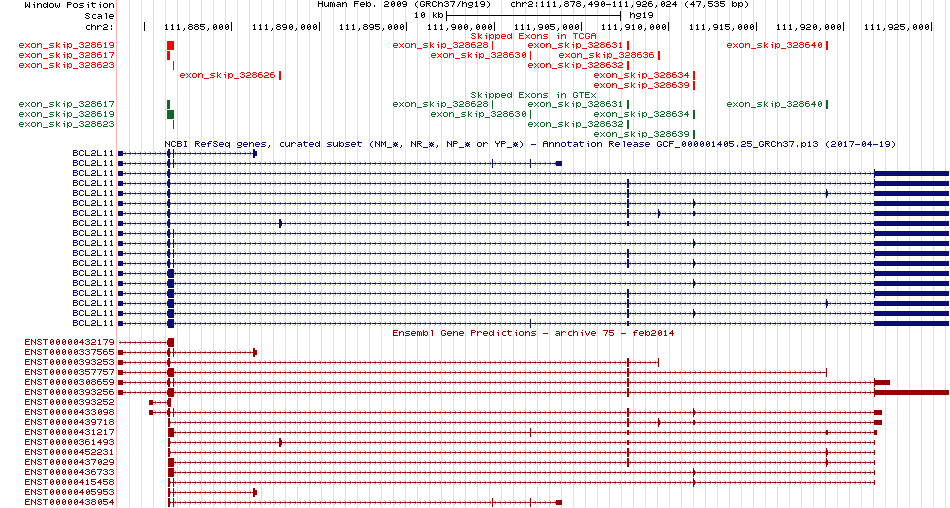Select red exon_skip_328623 label in TCGA track

[x=67, y=65]
